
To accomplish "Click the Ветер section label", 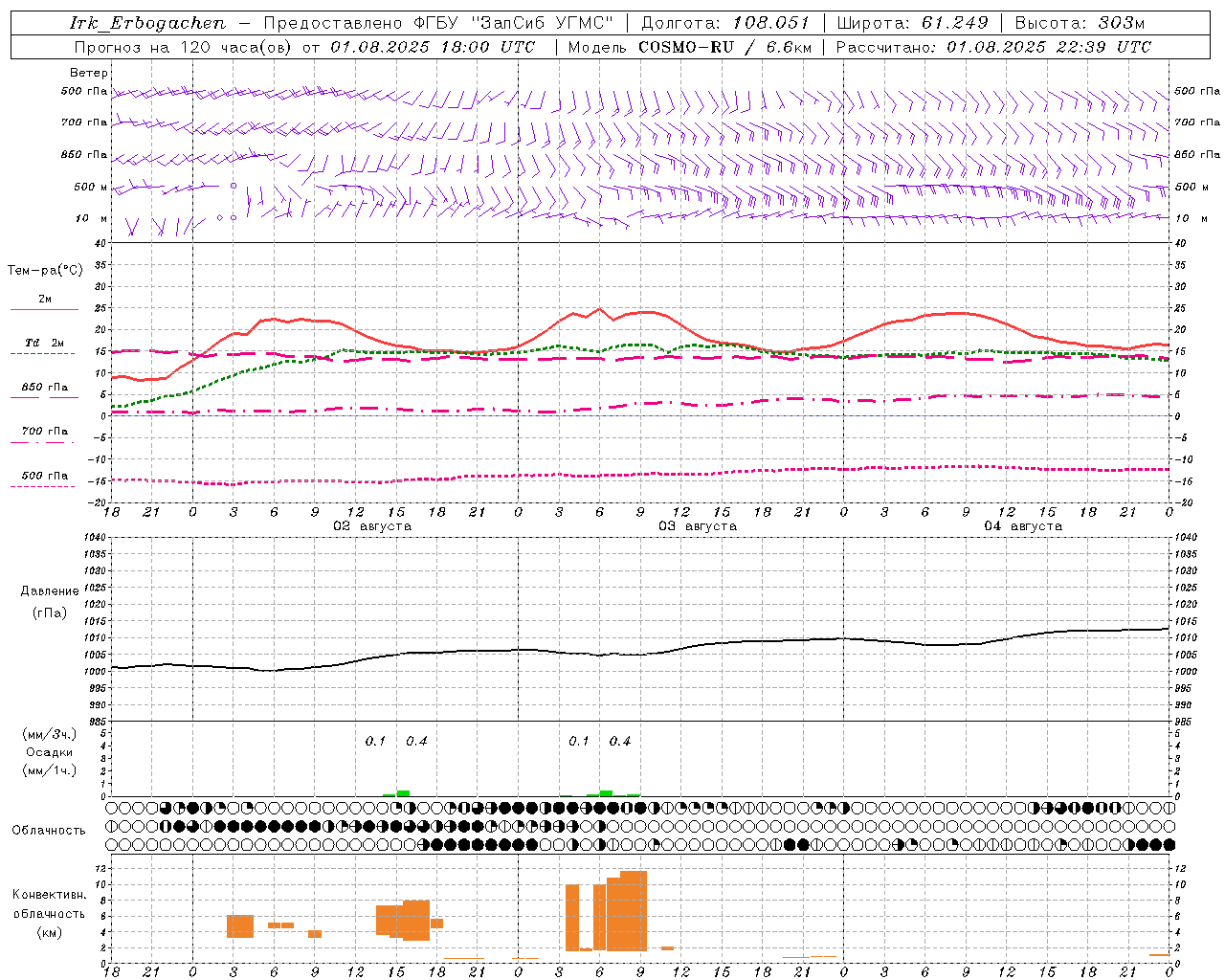I will (88, 73).
